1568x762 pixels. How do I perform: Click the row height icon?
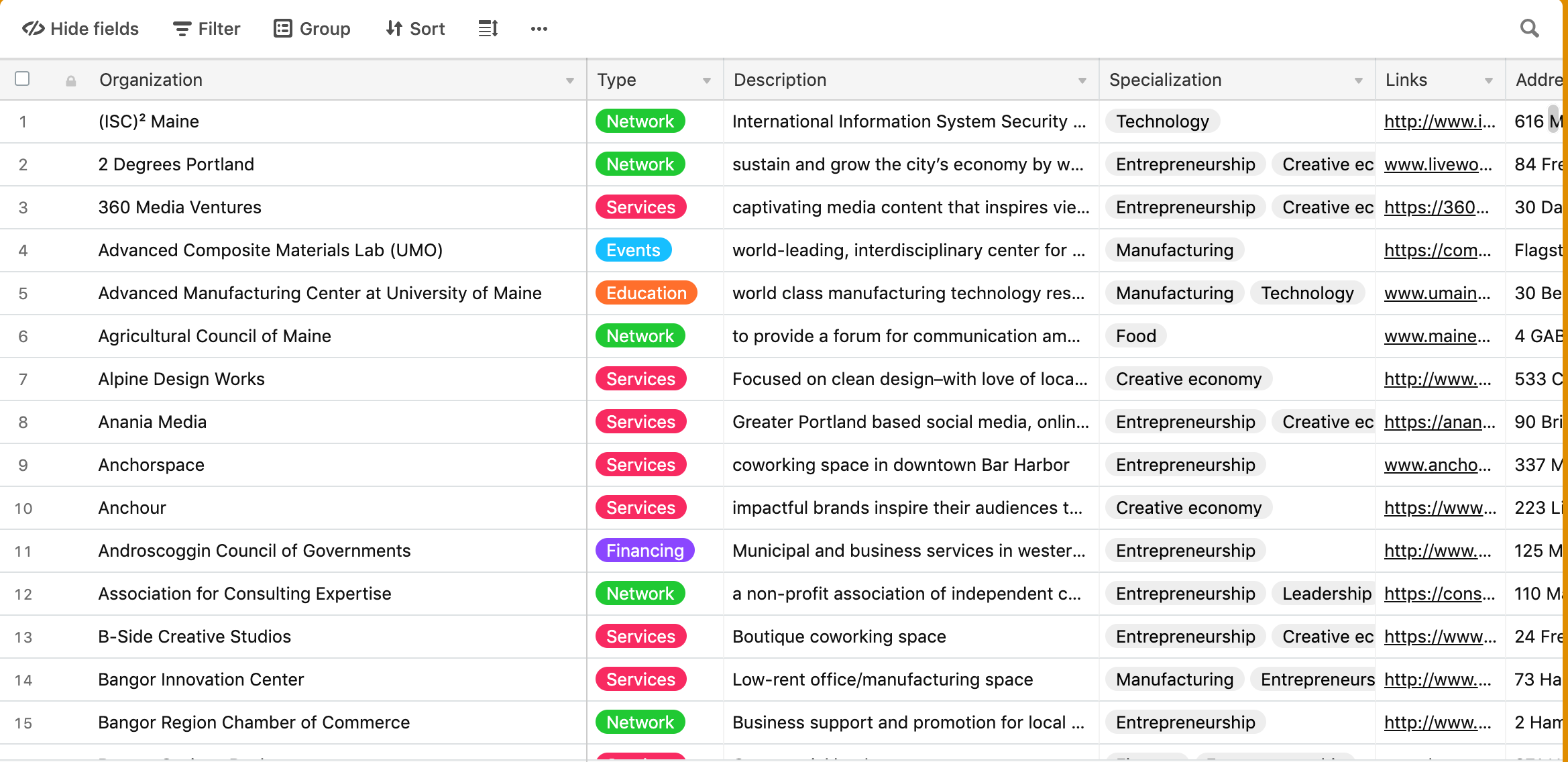(488, 29)
